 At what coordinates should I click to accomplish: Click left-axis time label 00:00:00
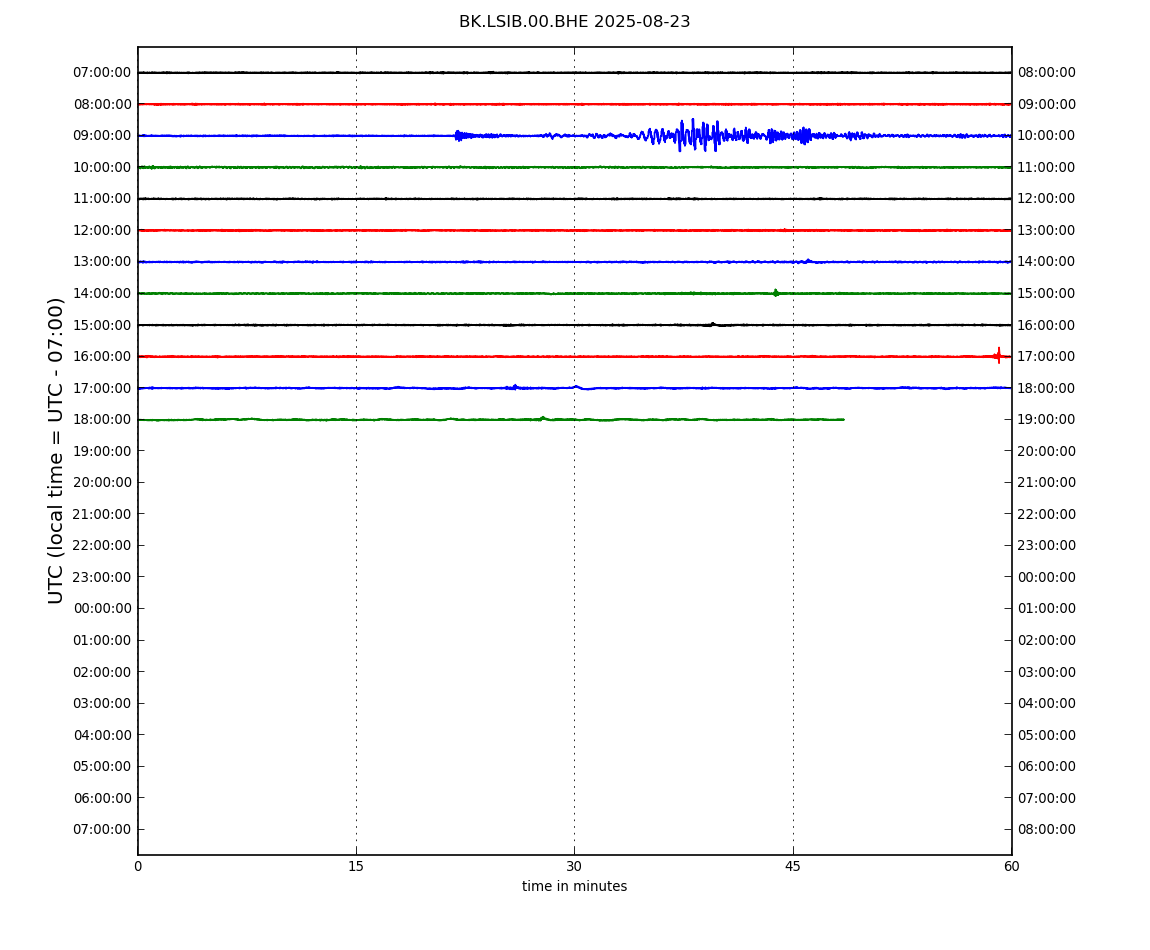[x=103, y=608]
